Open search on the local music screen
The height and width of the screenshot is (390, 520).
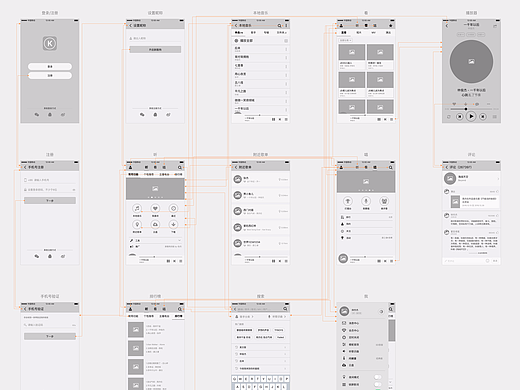coord(279,25)
